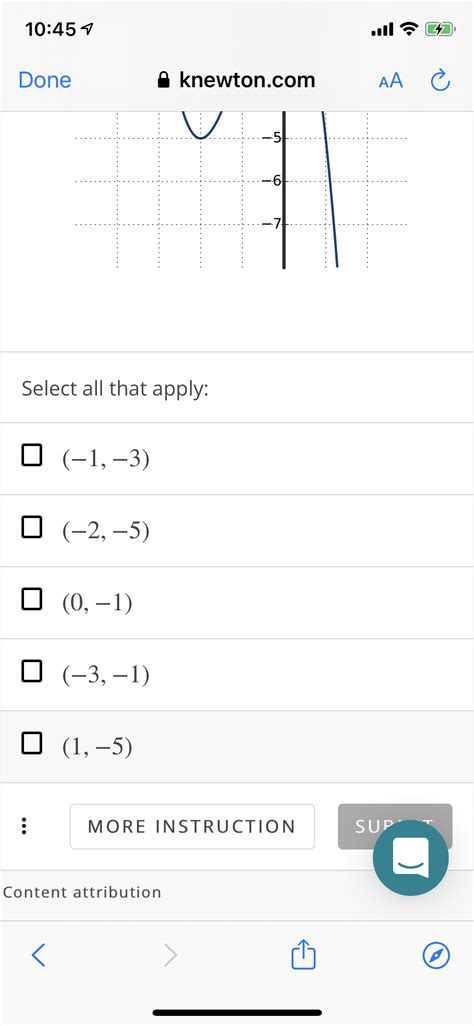Check the (1, −5) answer box
The width and height of the screenshot is (474, 1026).
tap(32, 743)
